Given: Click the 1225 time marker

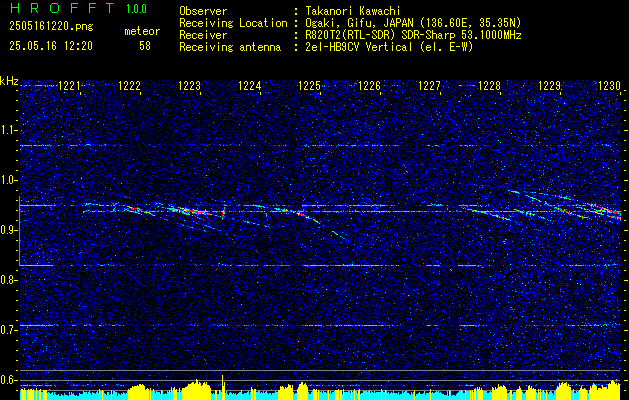Looking at the screenshot, I should (x=310, y=85).
